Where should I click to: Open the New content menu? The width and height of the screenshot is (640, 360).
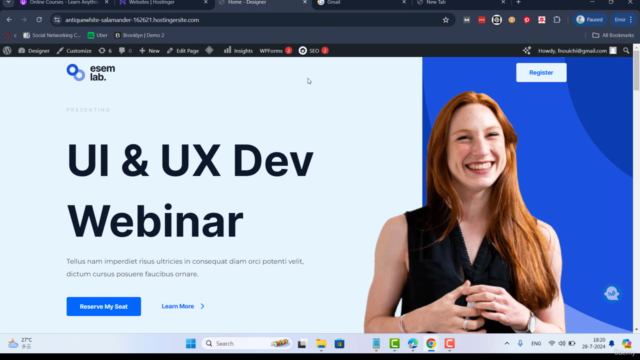(149, 51)
